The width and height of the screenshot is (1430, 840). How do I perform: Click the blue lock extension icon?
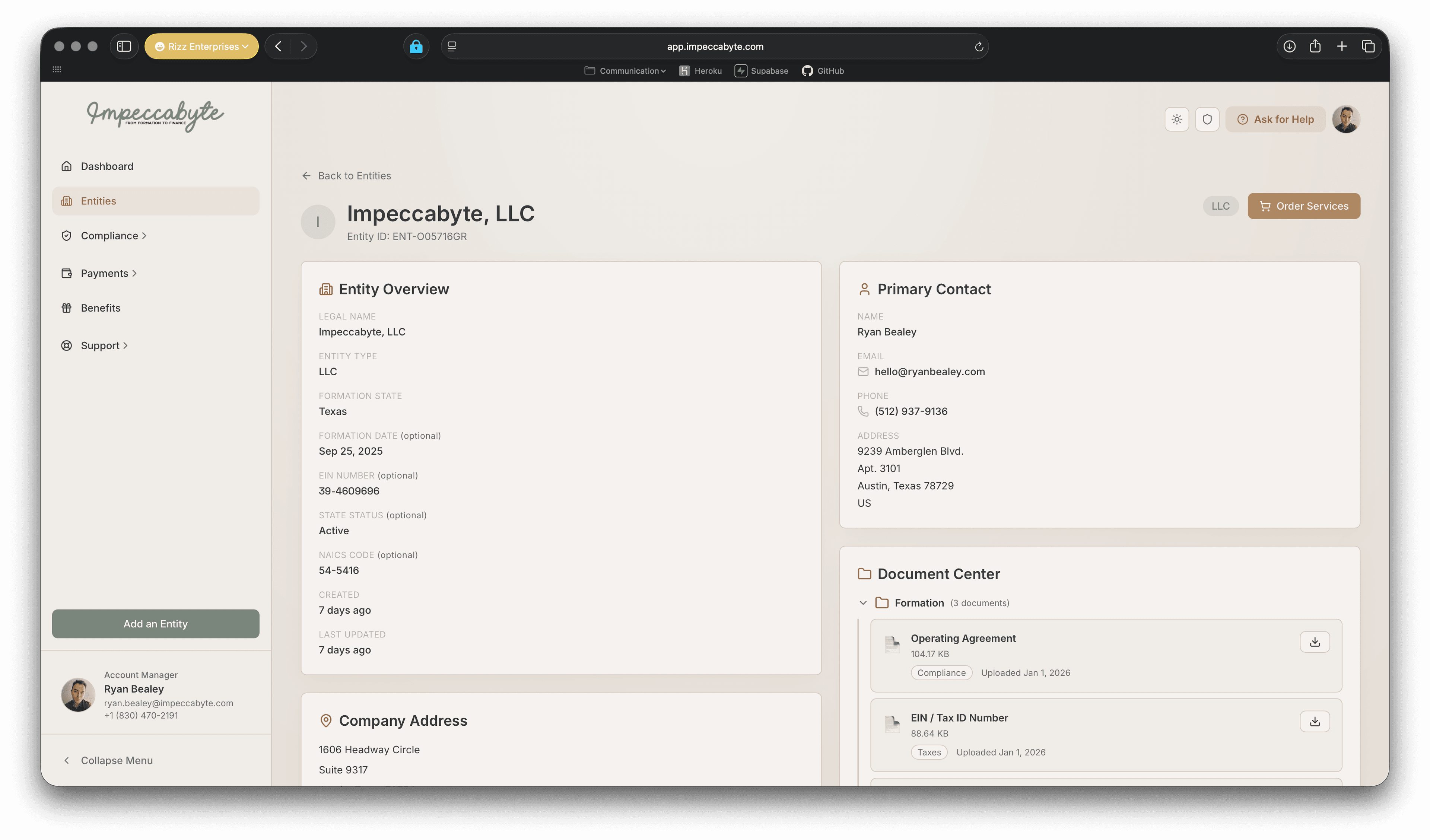(x=416, y=47)
